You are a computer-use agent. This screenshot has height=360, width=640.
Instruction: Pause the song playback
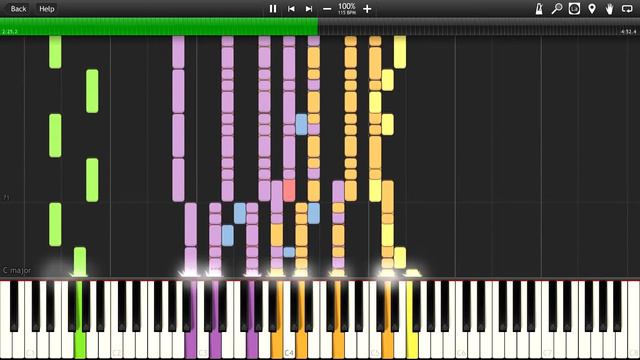point(273,9)
